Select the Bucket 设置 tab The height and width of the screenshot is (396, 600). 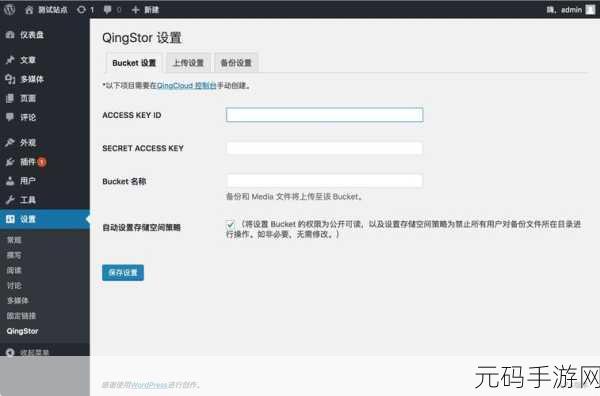coord(134,63)
